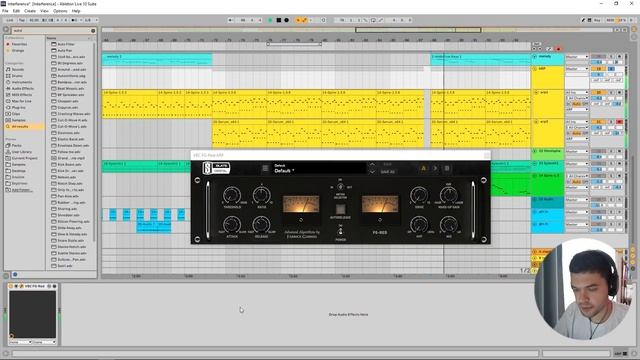The width and height of the screenshot is (640, 360).
Task: Click the Auto Pan item in results
Action: (64, 51)
